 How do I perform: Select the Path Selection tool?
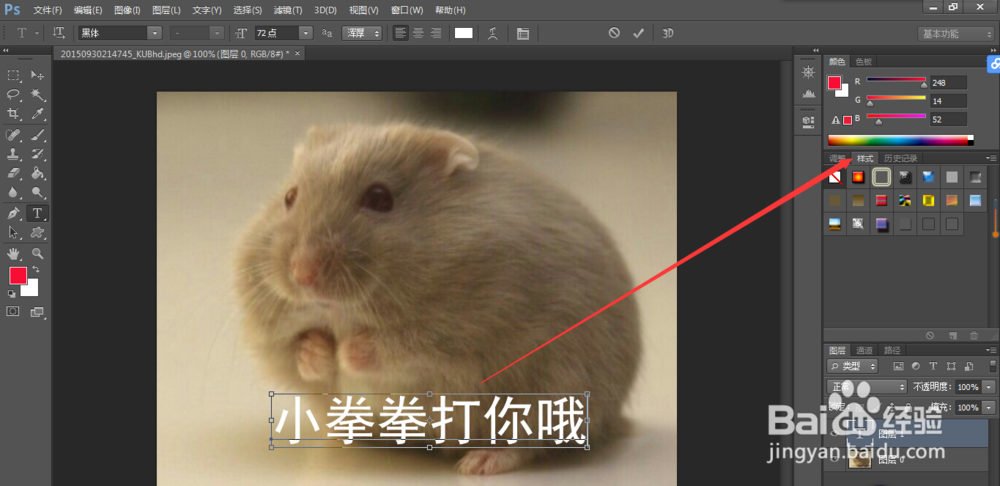(13, 232)
